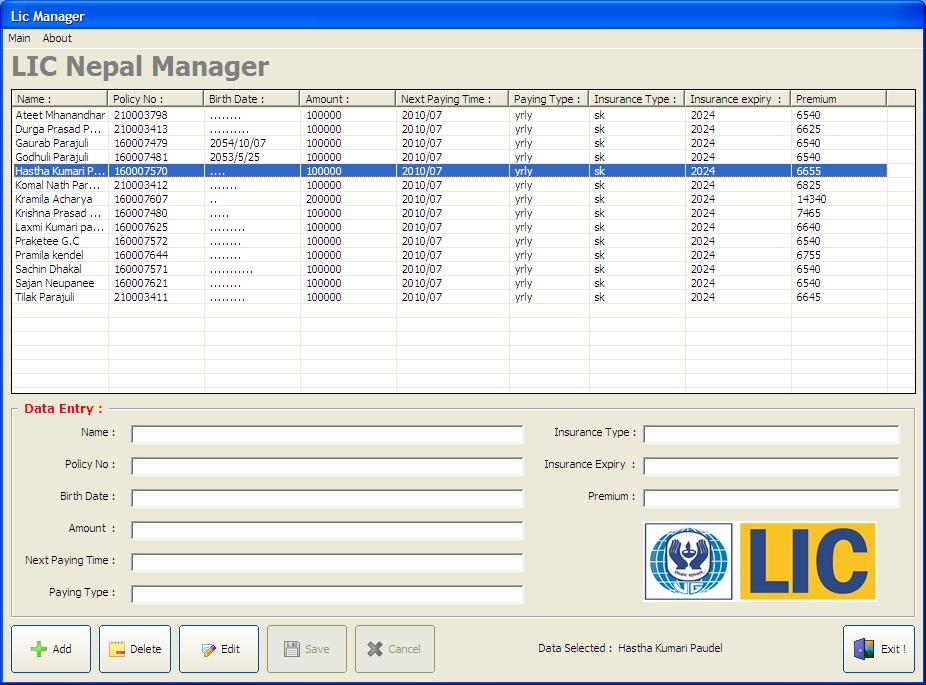
Task: Sort by the Policy No column header
Action: (155, 99)
